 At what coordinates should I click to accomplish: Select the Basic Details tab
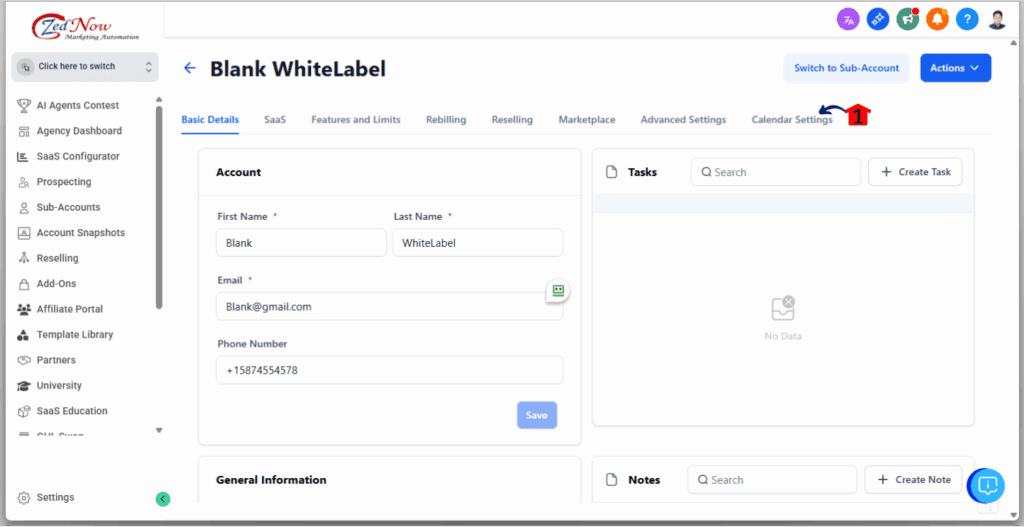tap(210, 120)
